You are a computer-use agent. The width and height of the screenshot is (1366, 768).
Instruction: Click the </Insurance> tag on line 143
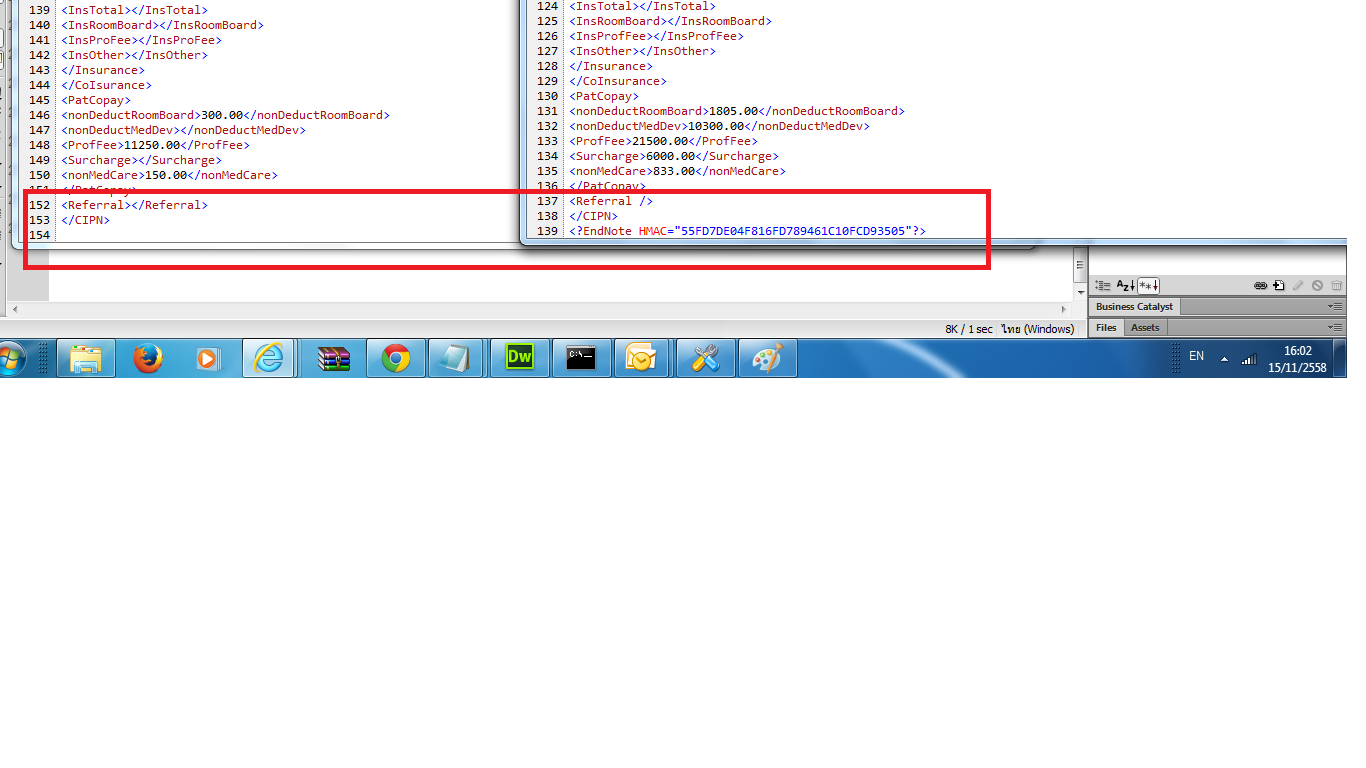tap(103, 70)
